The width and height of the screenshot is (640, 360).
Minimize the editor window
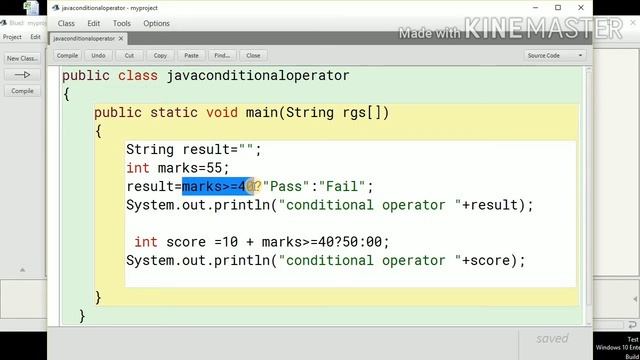pos(536,8)
